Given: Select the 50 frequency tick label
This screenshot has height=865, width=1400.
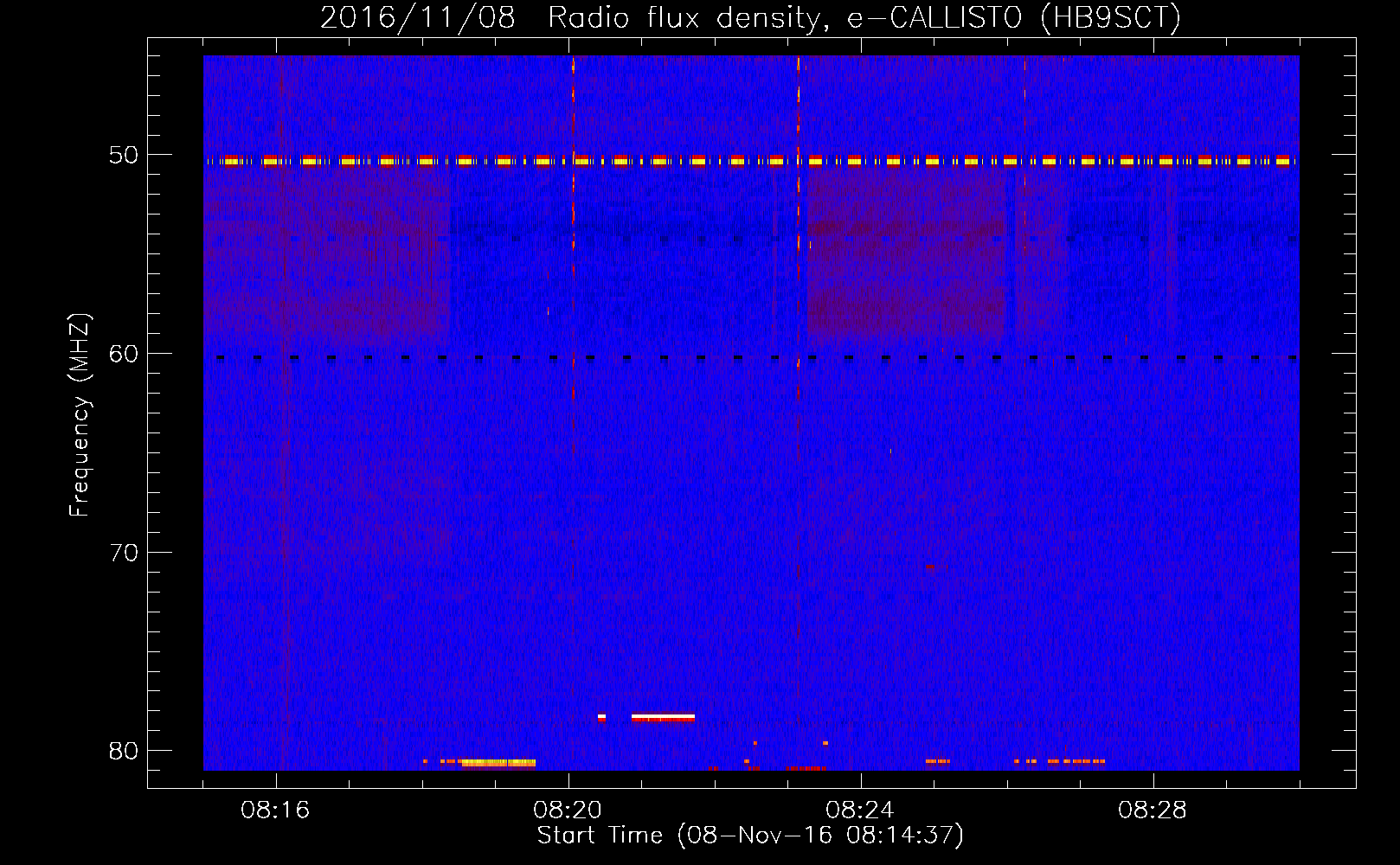Looking at the screenshot, I should coord(124,155).
